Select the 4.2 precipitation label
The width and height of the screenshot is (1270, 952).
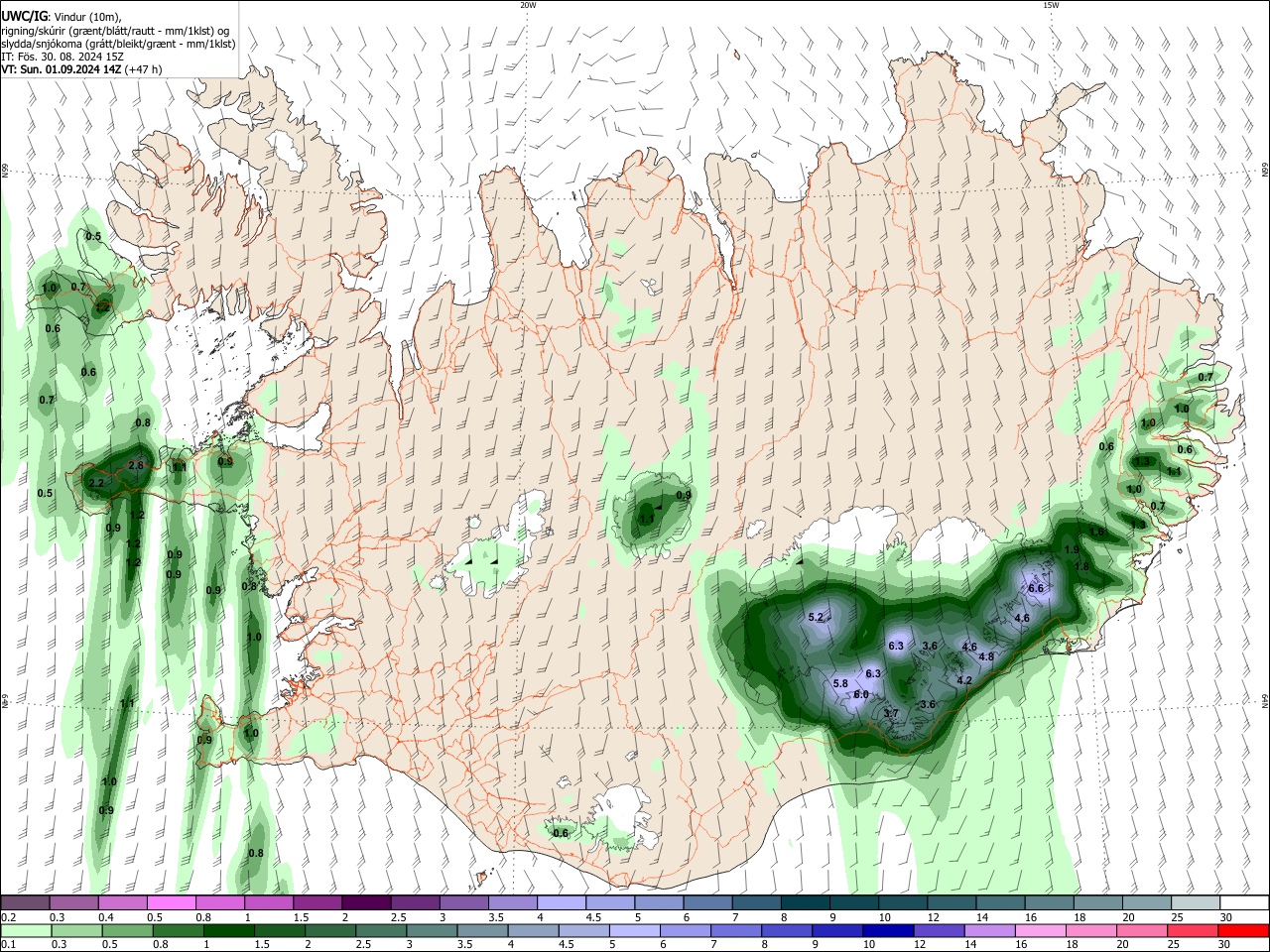tap(964, 680)
